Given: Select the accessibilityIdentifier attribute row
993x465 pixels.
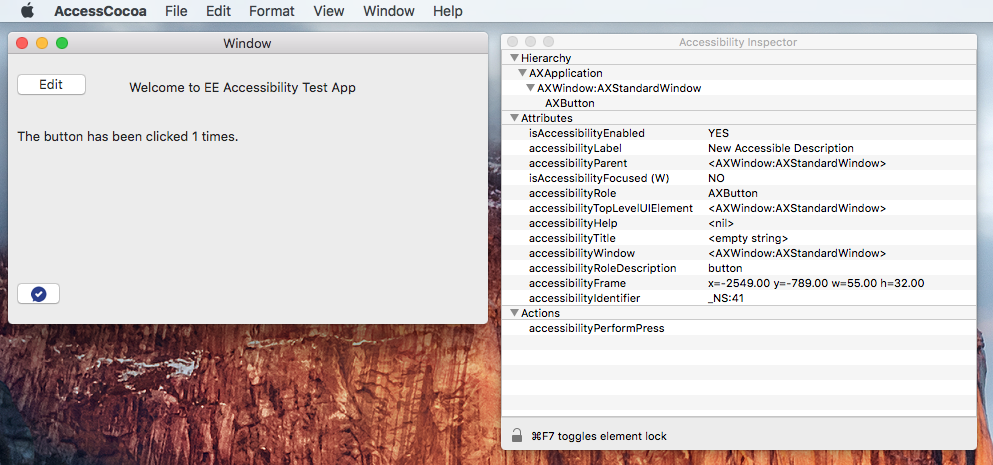Looking at the screenshot, I should tap(738, 298).
